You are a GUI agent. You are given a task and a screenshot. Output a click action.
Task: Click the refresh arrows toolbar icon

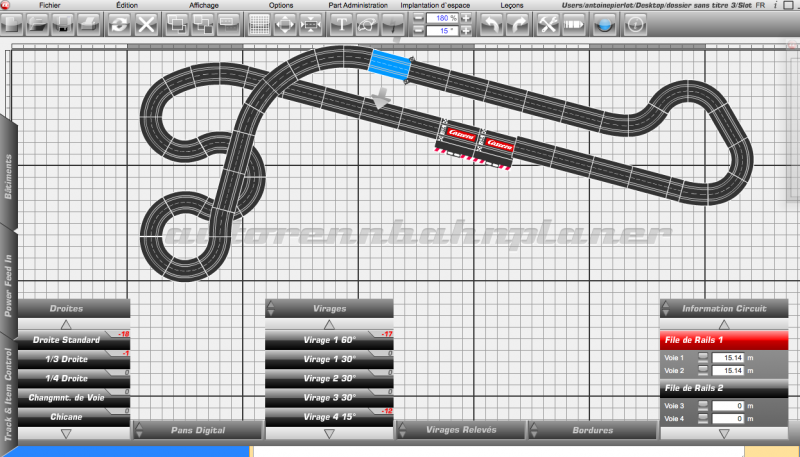pos(120,24)
